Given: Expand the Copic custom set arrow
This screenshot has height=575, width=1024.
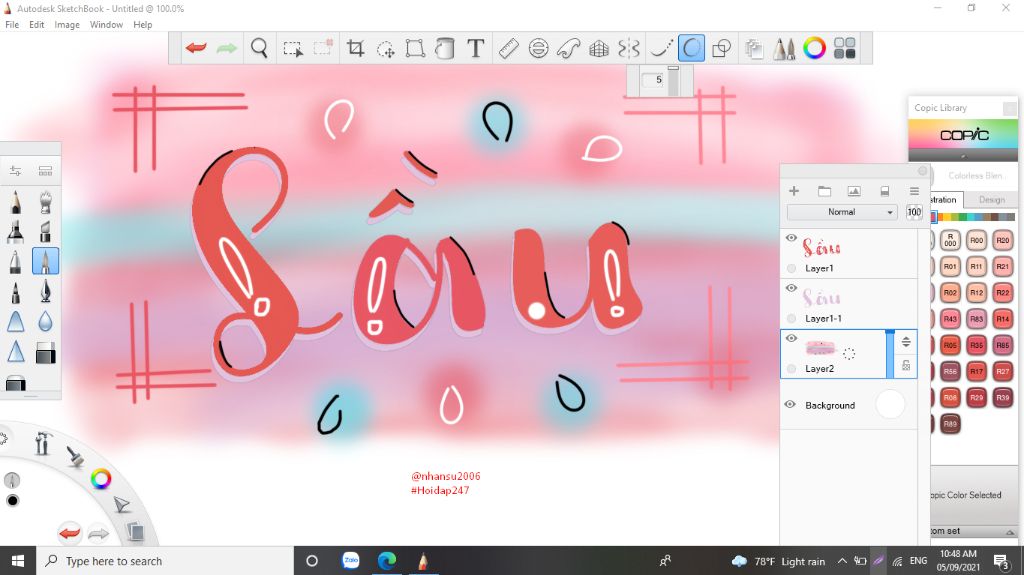Looking at the screenshot, I should [1010, 532].
